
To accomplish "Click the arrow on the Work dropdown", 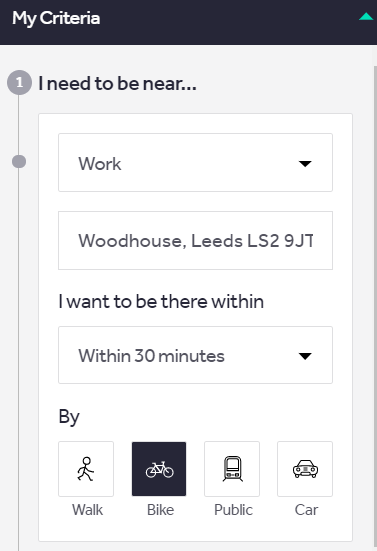I will [305, 164].
